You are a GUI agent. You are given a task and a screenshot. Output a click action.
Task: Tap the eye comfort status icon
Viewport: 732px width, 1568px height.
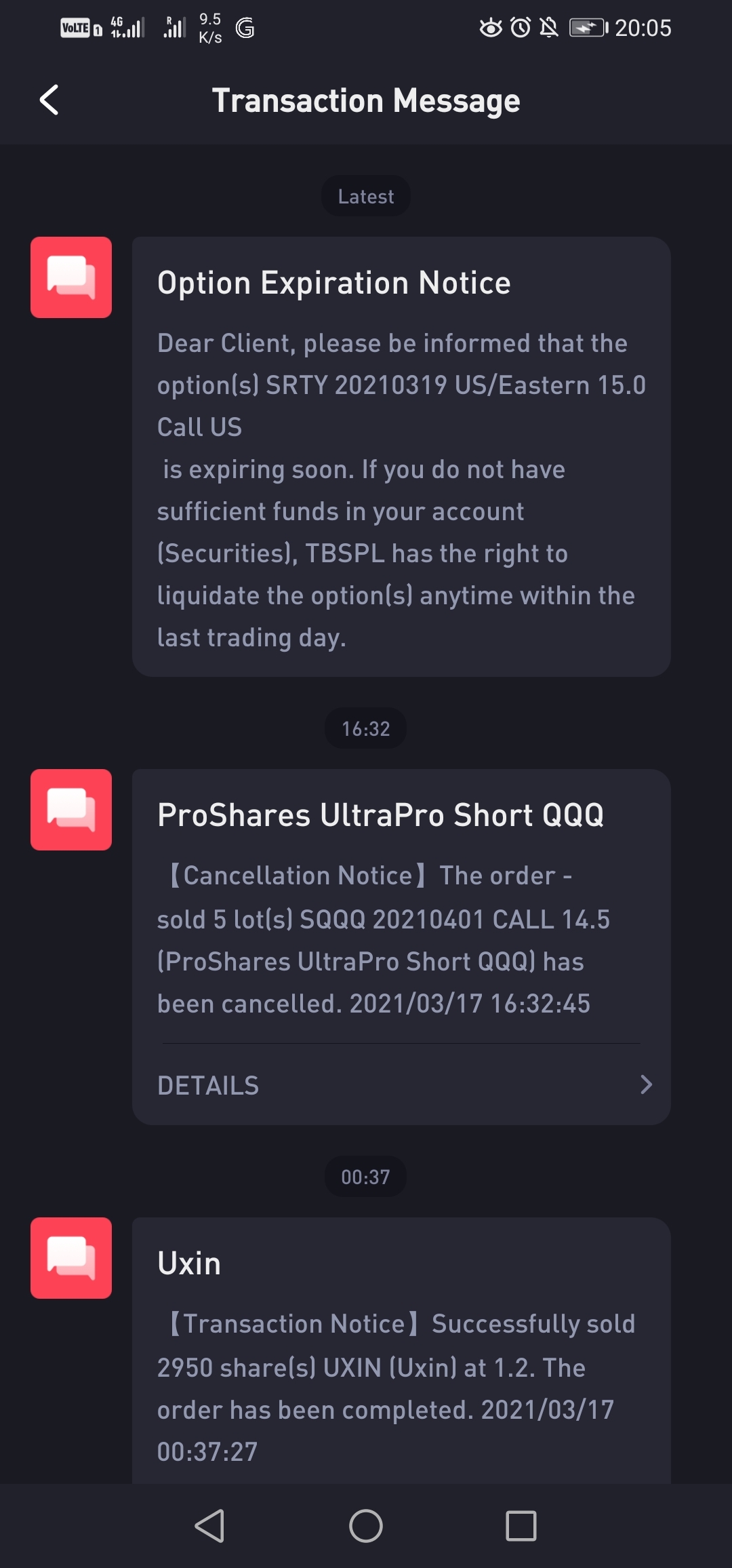[491, 28]
